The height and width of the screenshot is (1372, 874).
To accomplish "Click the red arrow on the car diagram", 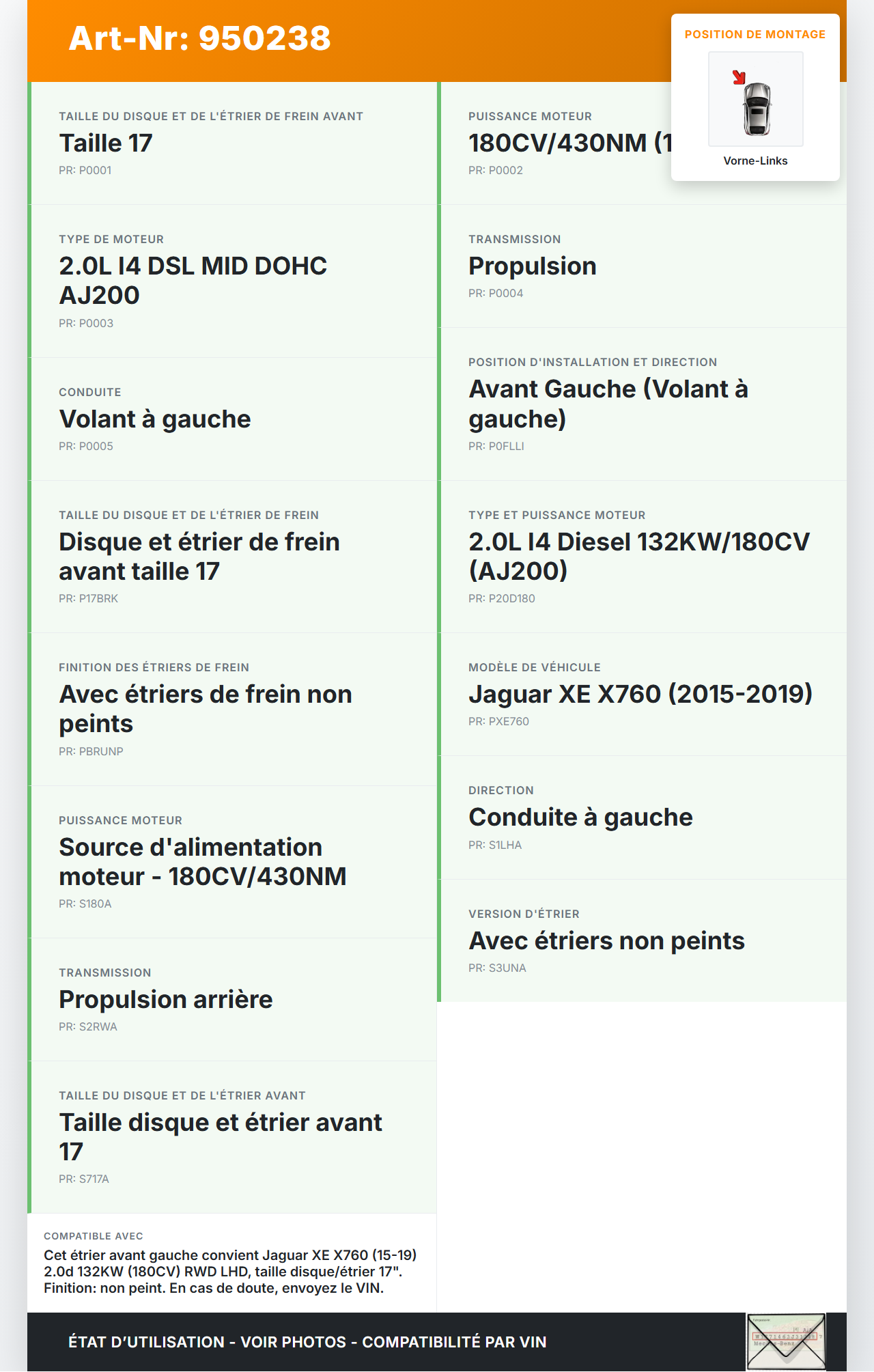I will [739, 77].
